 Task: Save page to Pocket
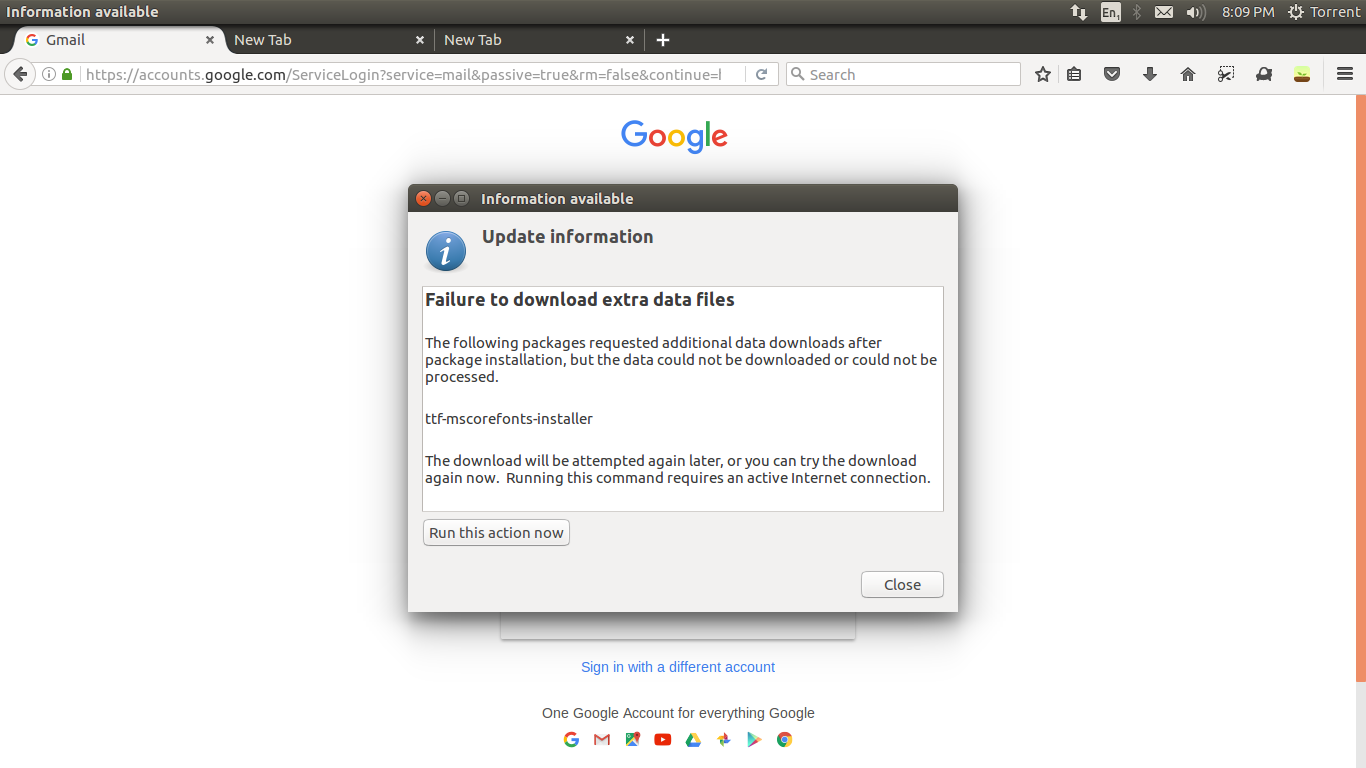tap(1111, 74)
